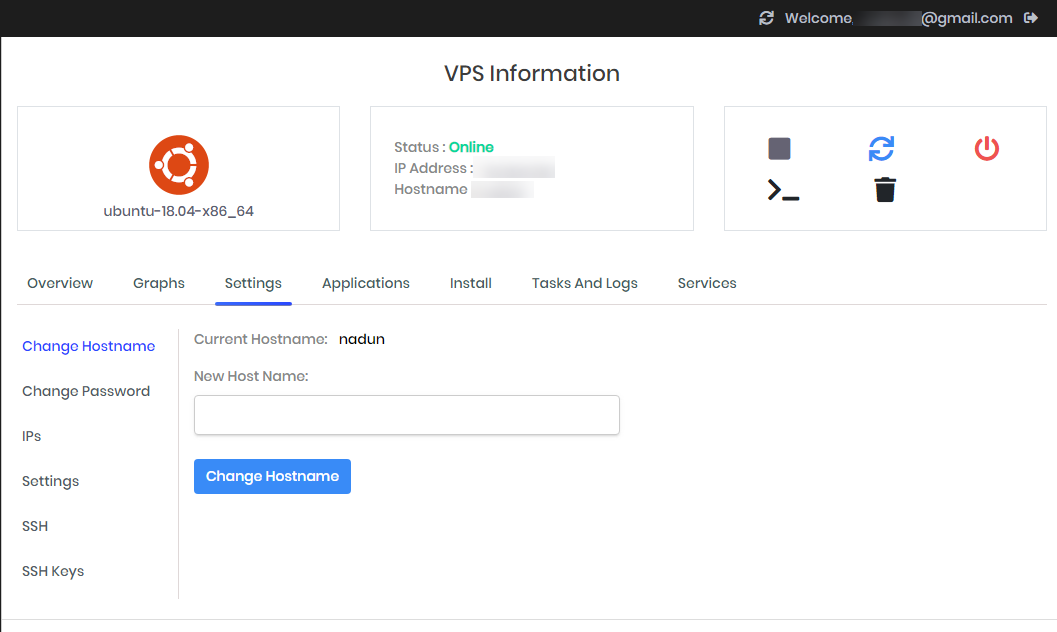
Task: Delete the VPS with the trash icon
Action: point(885,190)
